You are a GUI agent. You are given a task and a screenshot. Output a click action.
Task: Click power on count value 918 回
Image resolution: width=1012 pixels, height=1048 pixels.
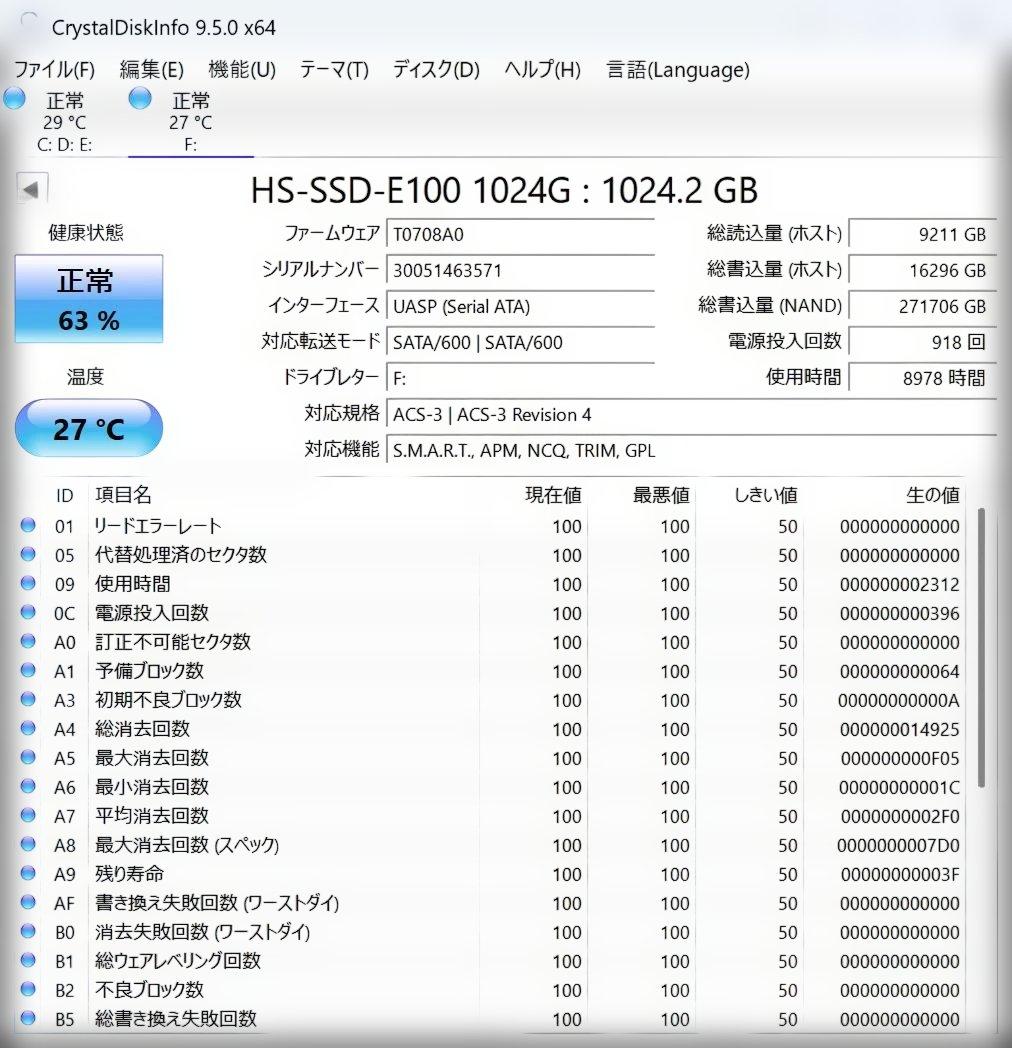(x=922, y=342)
